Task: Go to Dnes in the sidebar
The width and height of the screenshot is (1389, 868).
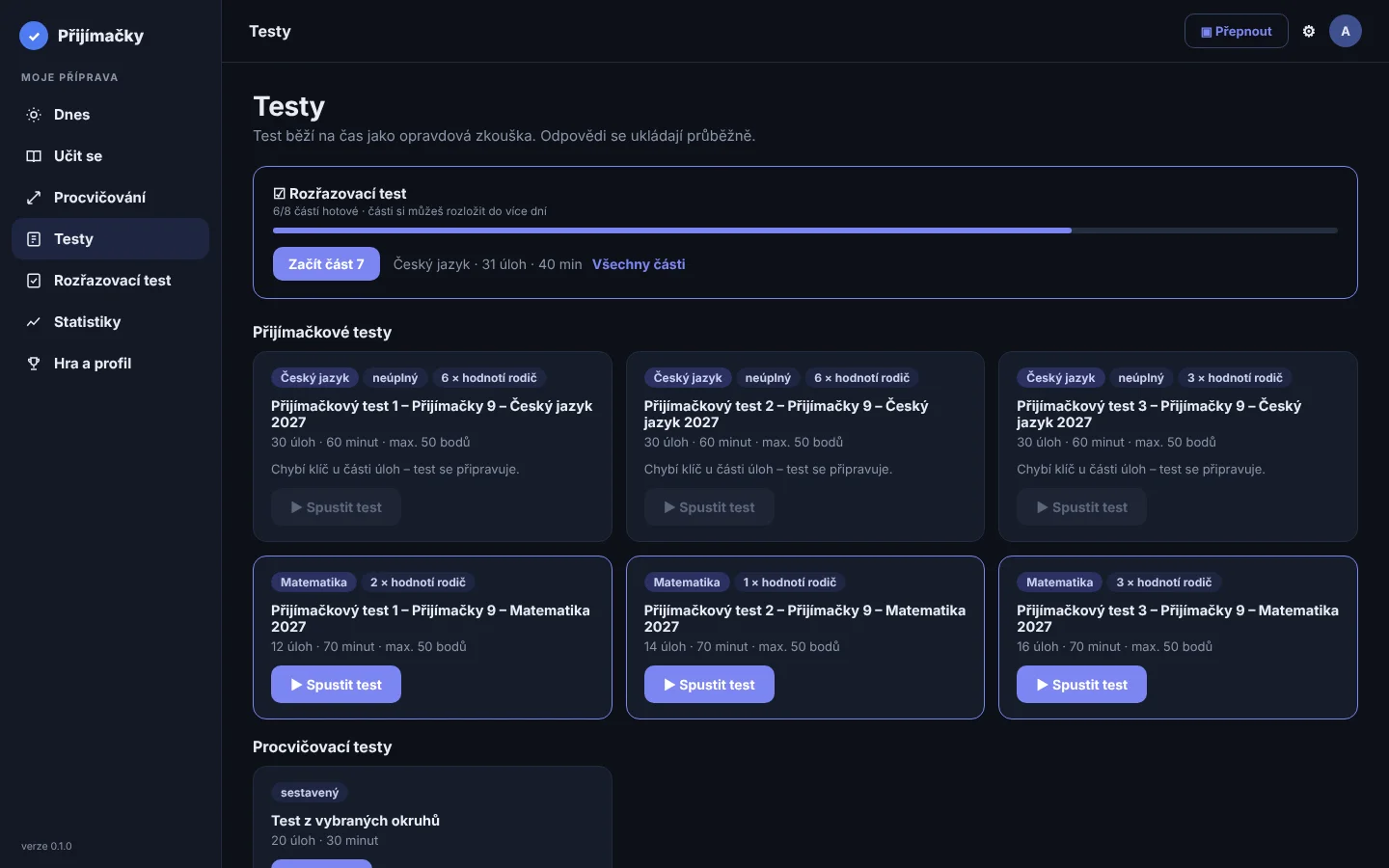Action: pyautogui.click(x=110, y=115)
